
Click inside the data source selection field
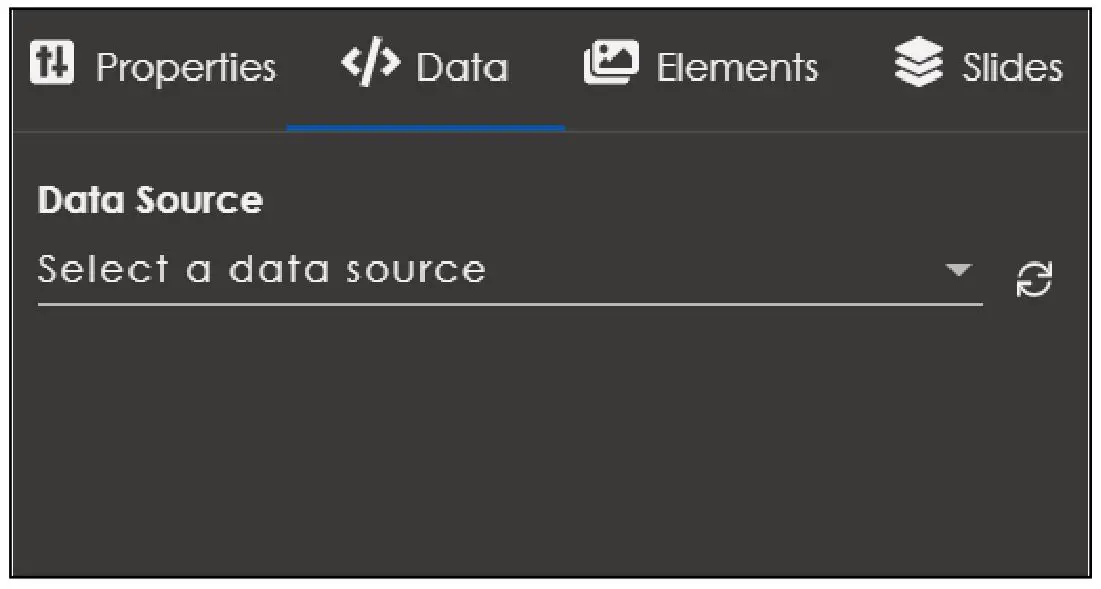pyautogui.click(x=400, y=270)
